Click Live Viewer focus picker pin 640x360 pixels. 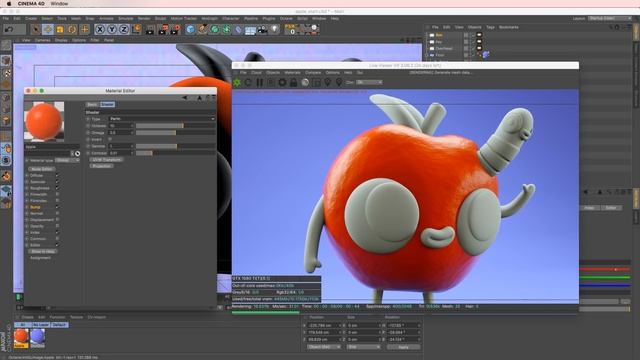coord(339,82)
